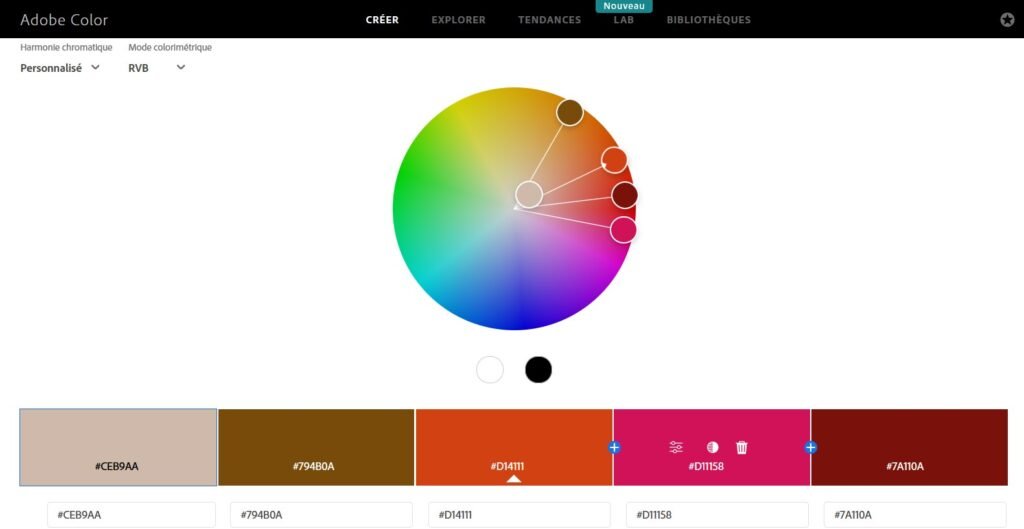Click the Harmonie chromatique label
This screenshot has height=529, width=1024.
coord(66,48)
